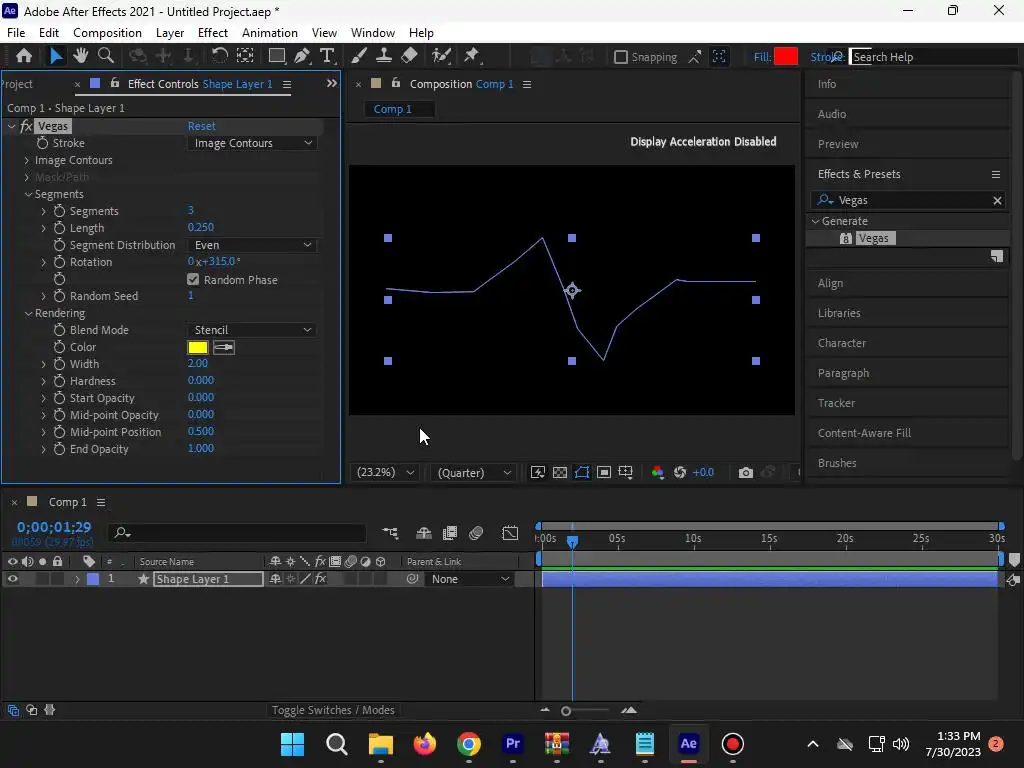Click the Reset Exposure icon
The width and height of the screenshot is (1024, 768).
[680, 472]
